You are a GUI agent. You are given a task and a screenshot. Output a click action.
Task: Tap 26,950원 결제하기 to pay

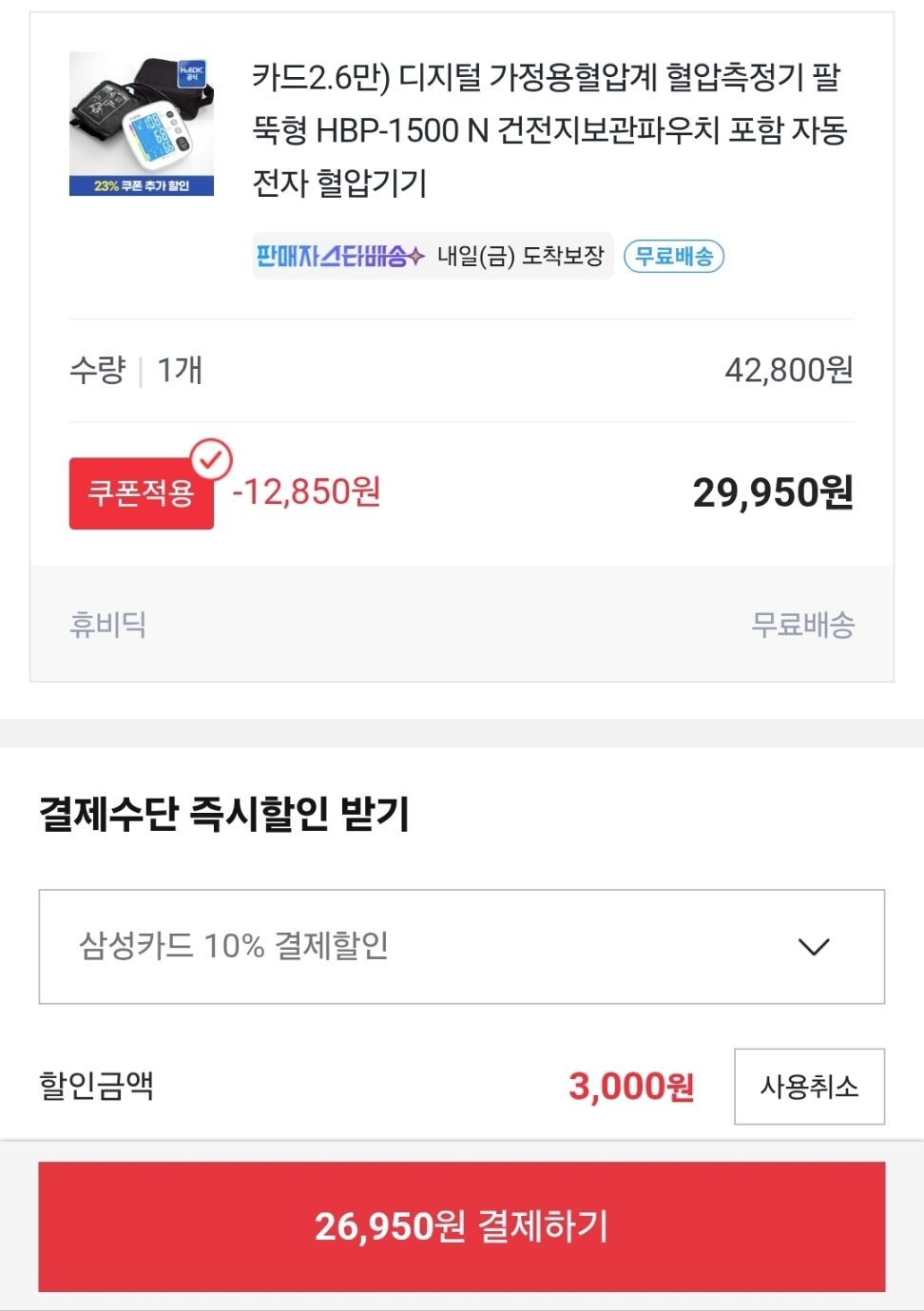[x=462, y=1226]
